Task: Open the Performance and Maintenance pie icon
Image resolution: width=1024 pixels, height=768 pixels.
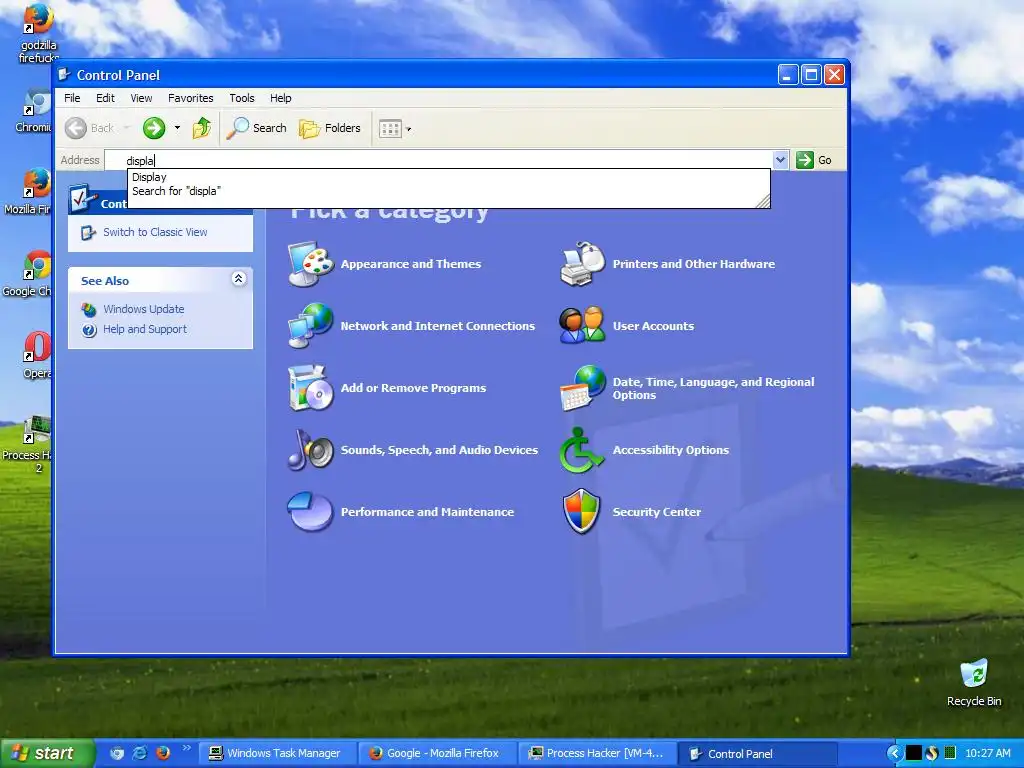Action: pos(311,511)
